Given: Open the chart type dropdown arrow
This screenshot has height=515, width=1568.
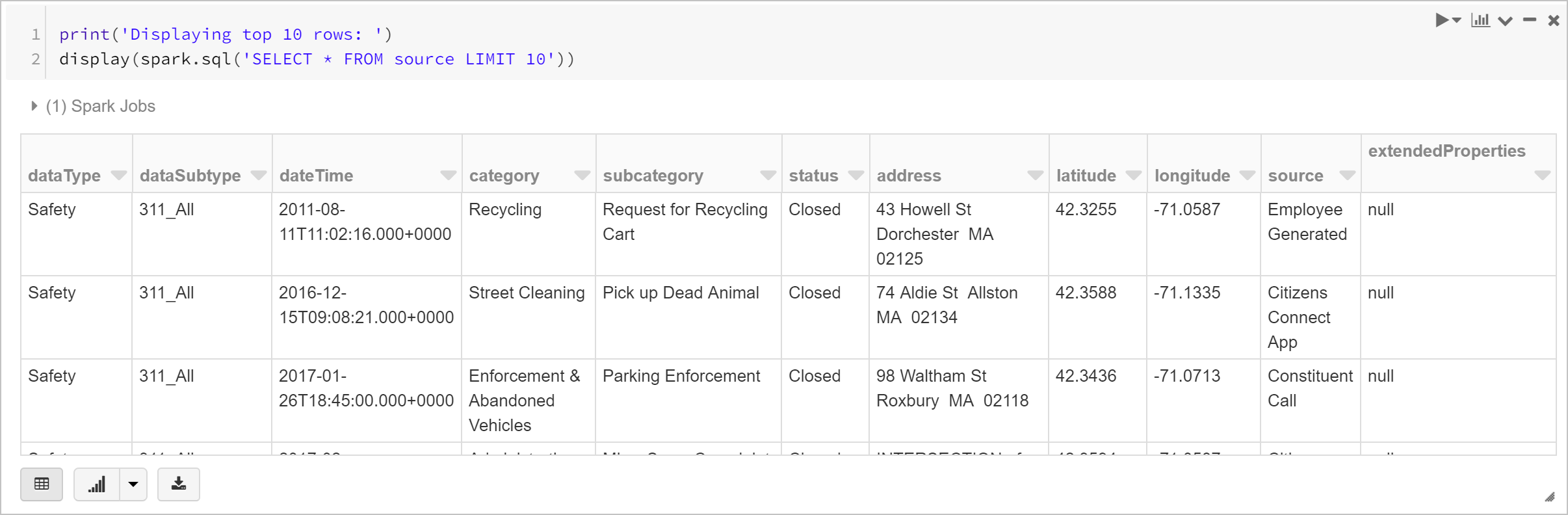Looking at the screenshot, I should pos(133,484).
